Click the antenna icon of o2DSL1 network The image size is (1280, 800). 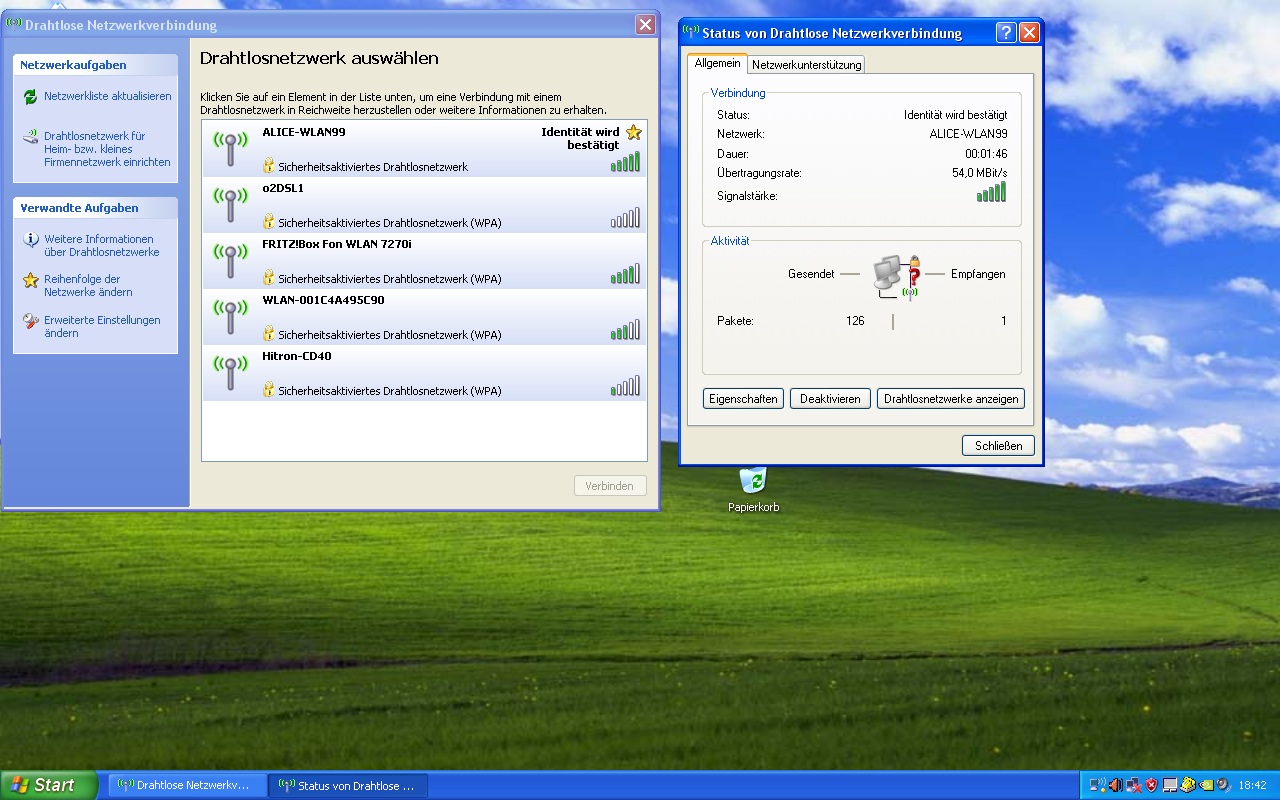(x=230, y=205)
